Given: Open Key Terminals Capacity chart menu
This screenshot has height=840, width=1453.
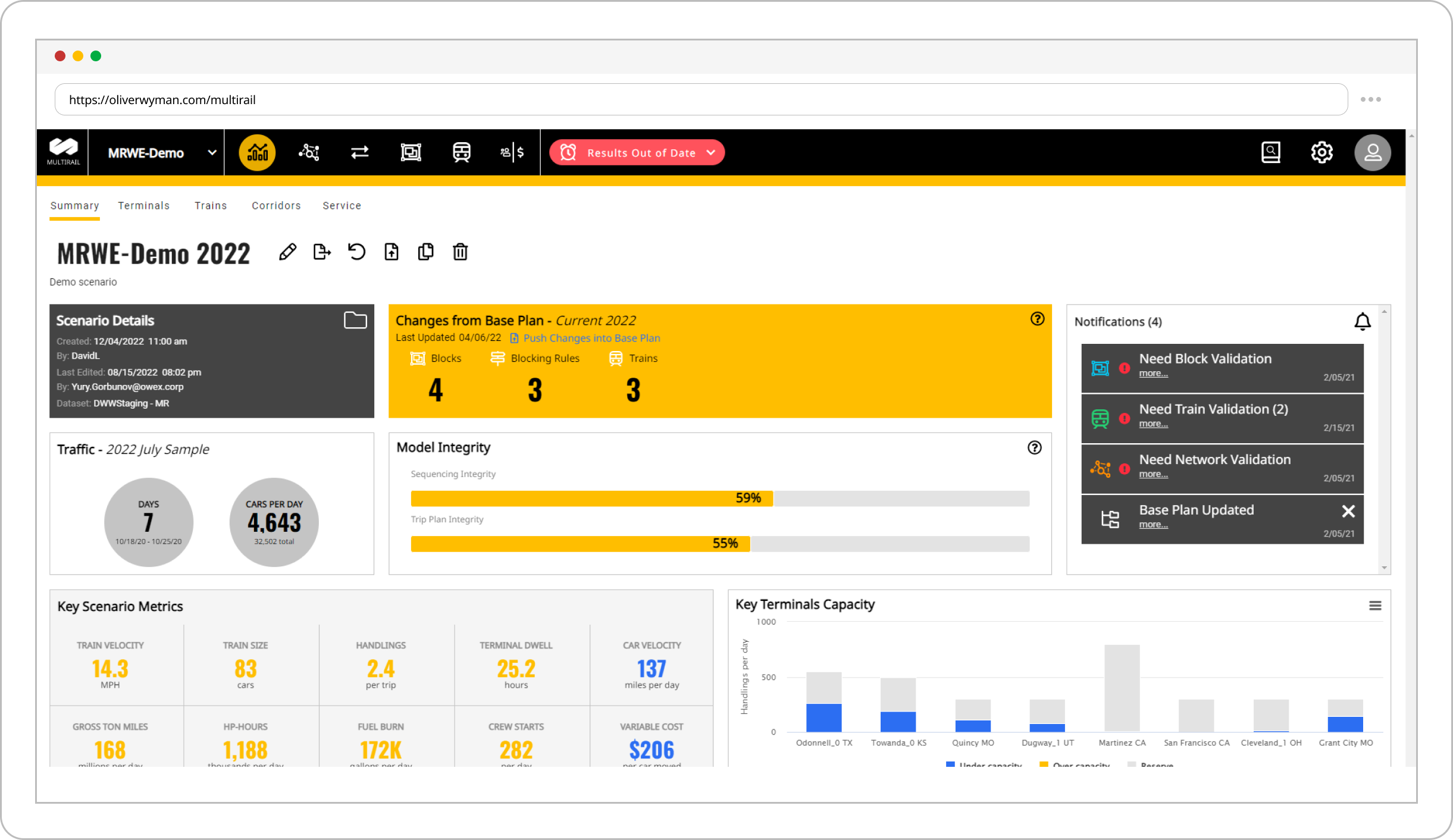Looking at the screenshot, I should [x=1375, y=606].
